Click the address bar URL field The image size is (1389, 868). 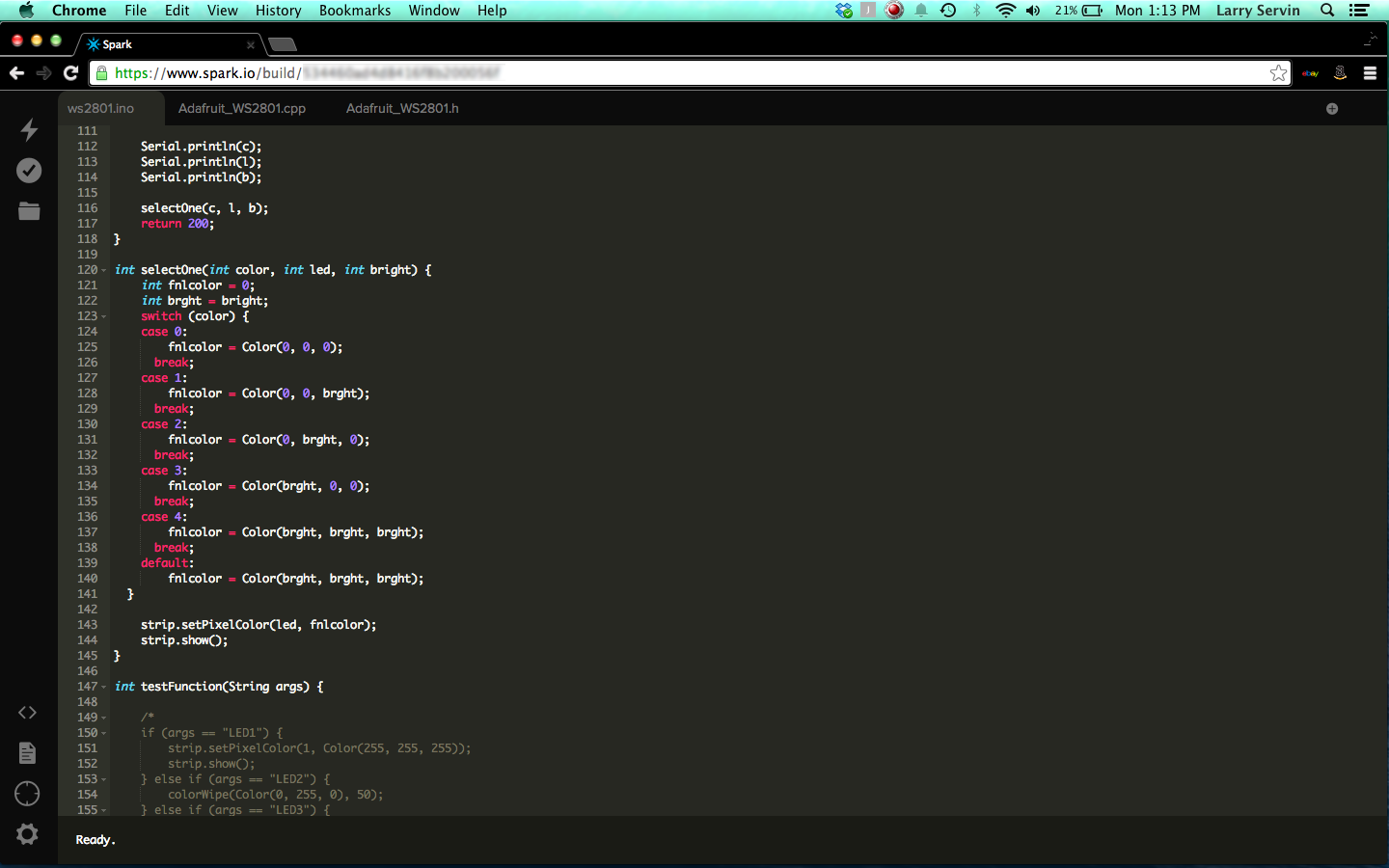click(690, 73)
